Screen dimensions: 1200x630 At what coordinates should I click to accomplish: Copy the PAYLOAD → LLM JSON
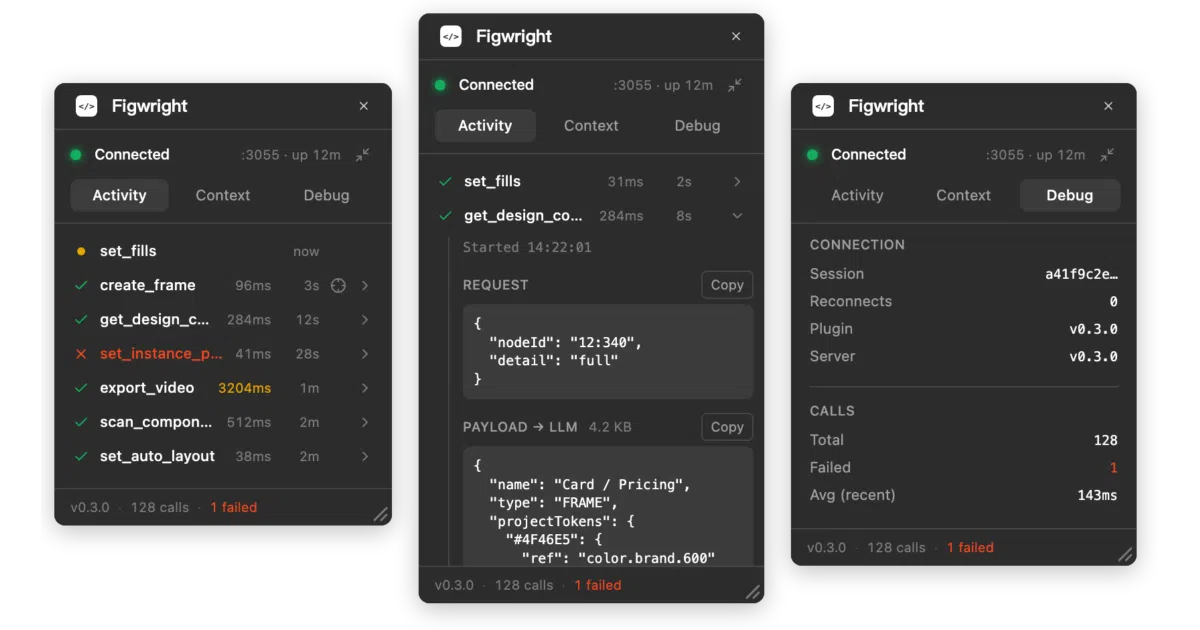[x=727, y=427]
